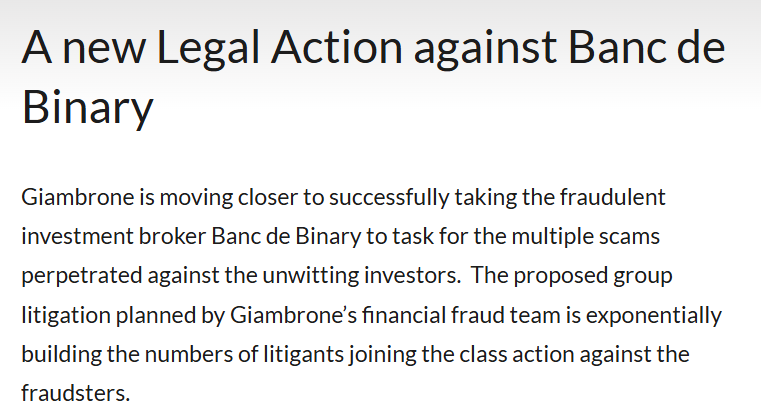The width and height of the screenshot is (761, 414).
Task: Click the final word "fraudsters."
Action: [76, 393]
